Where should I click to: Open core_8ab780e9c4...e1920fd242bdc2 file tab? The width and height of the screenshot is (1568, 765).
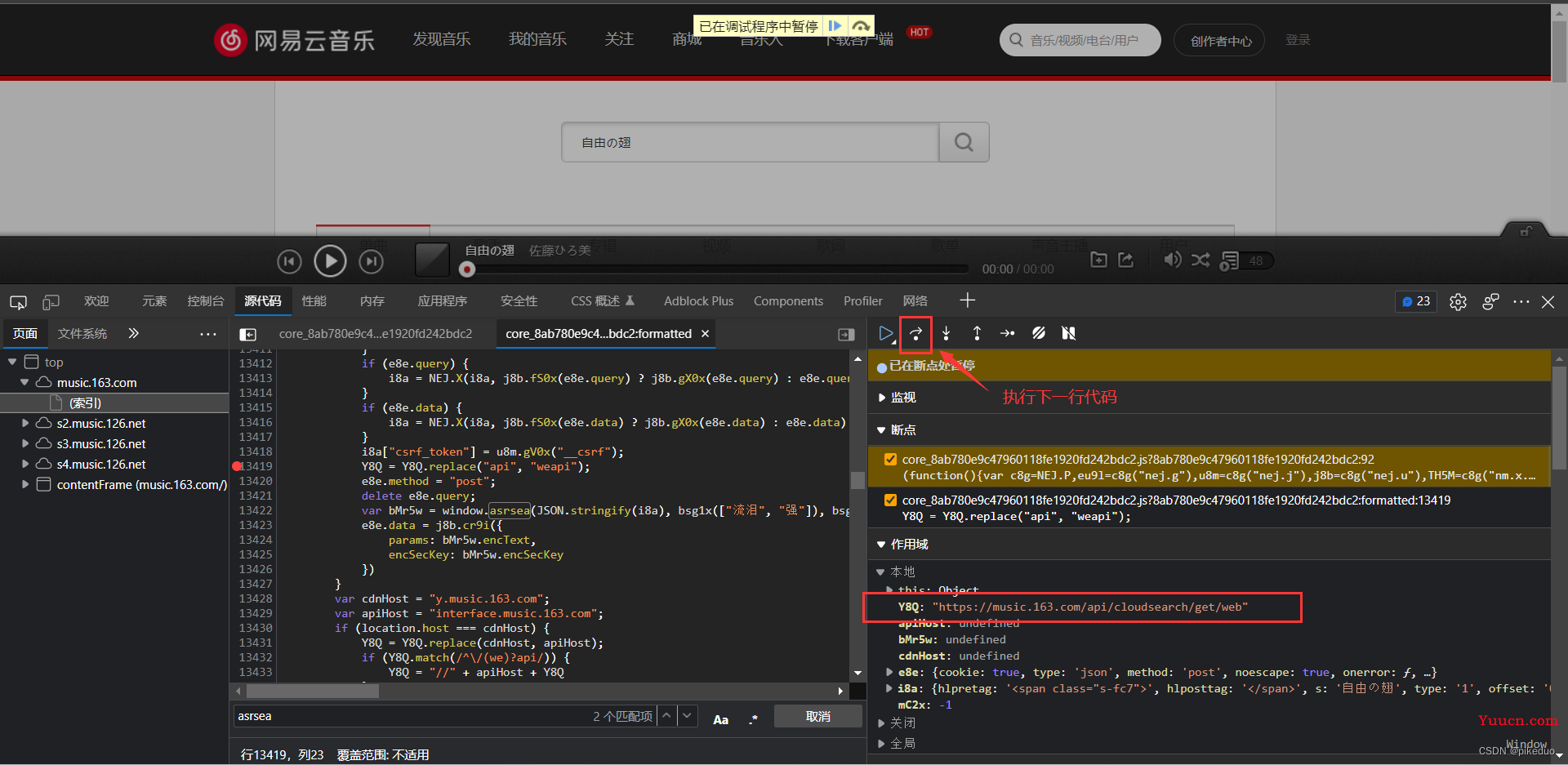coord(375,333)
